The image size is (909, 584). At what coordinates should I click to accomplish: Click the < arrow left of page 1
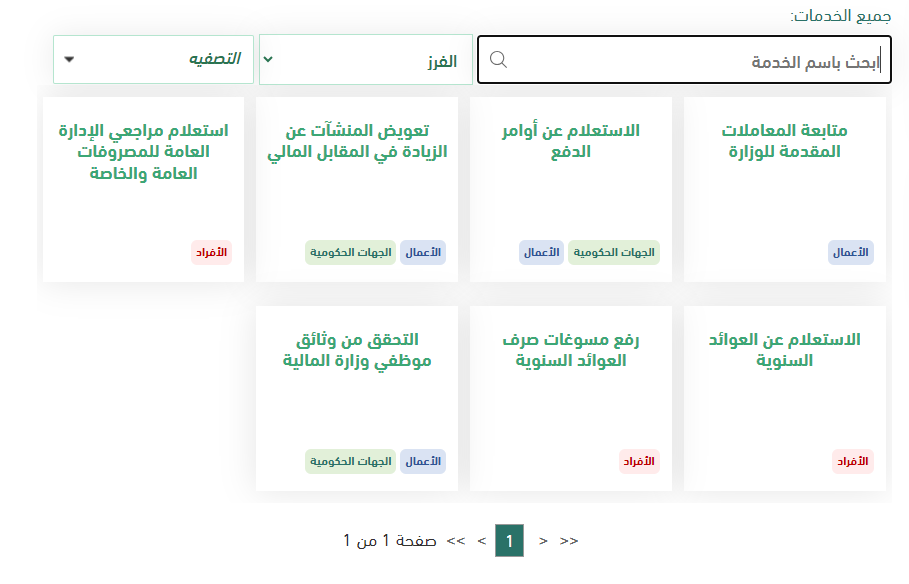click(x=482, y=541)
